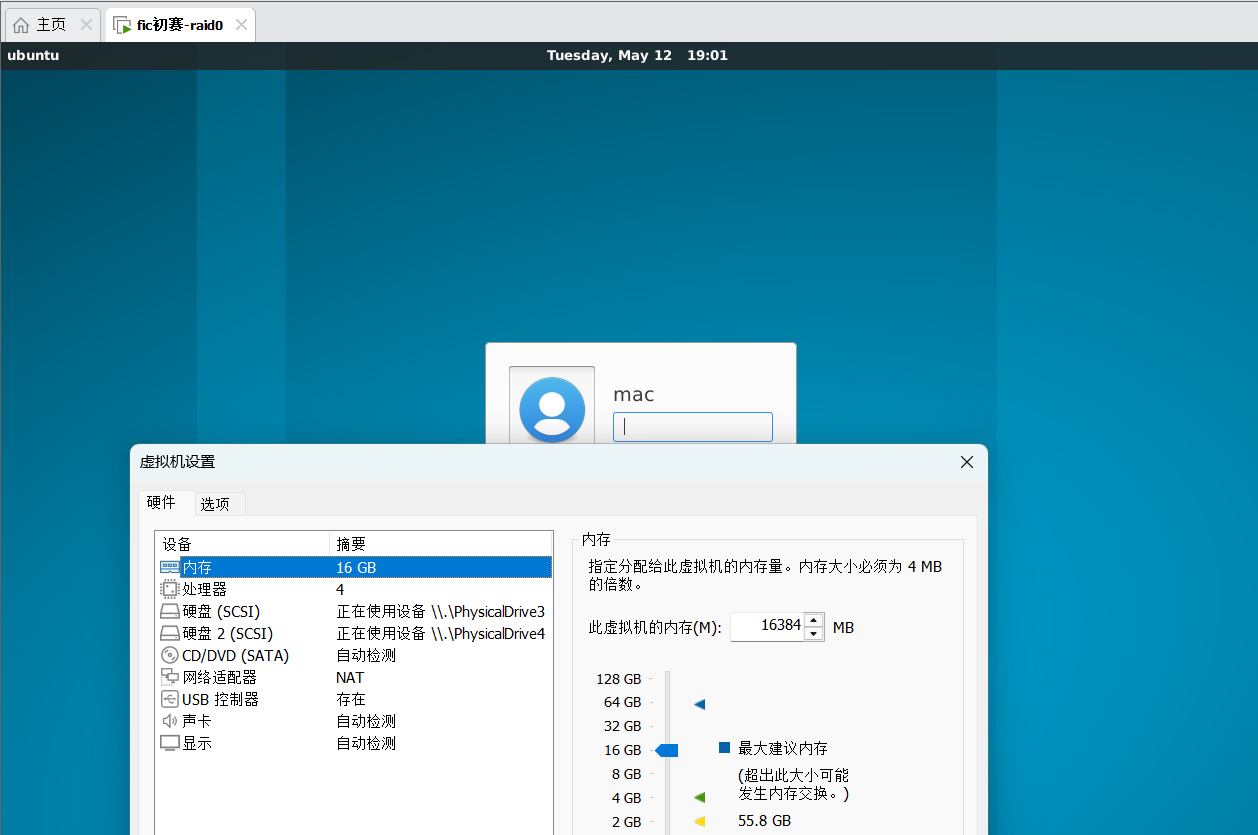Click the yellow minimum memory marker

pos(699,821)
